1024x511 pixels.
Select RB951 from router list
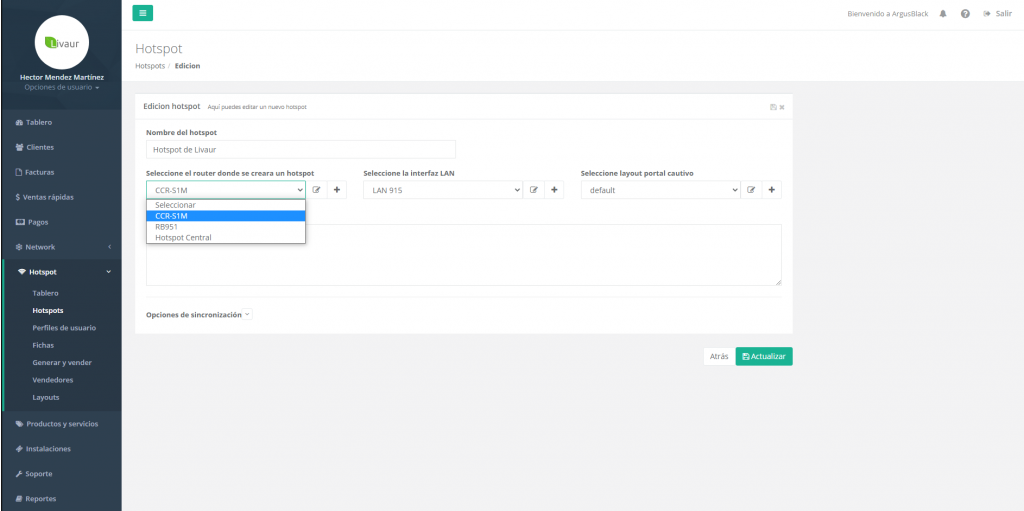click(x=166, y=227)
